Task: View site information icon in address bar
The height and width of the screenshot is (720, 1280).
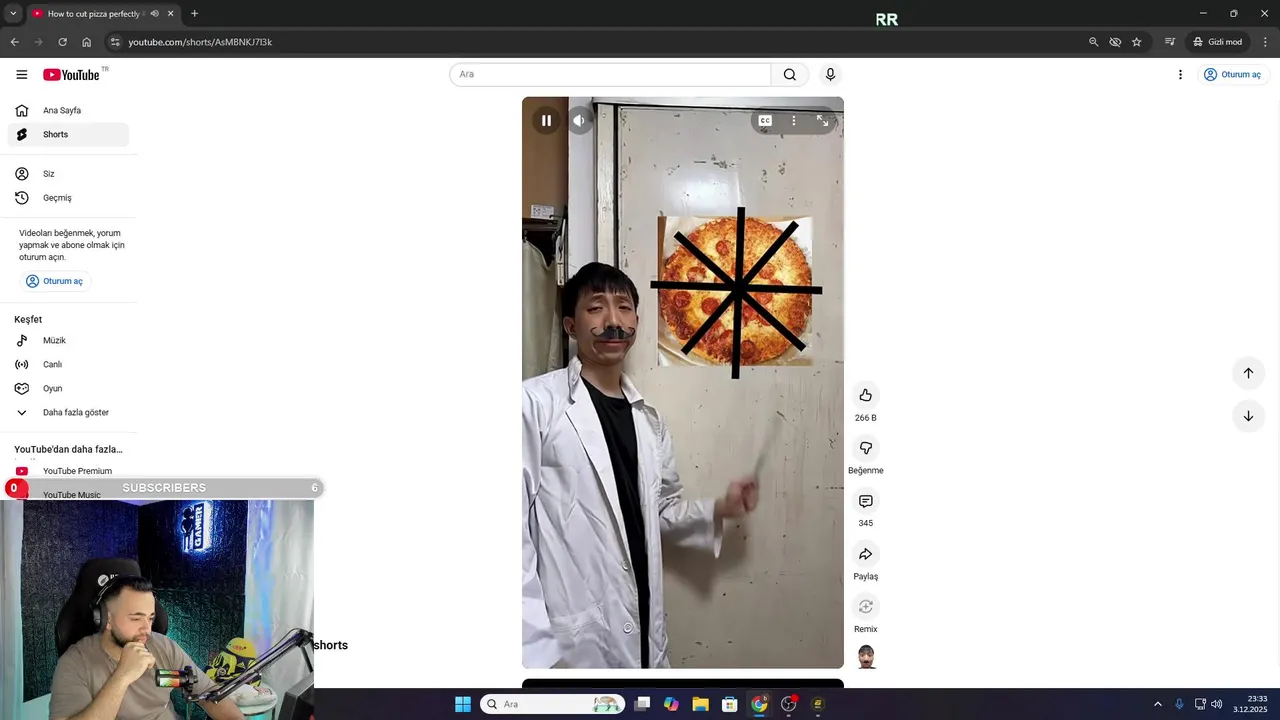Action: point(115,42)
